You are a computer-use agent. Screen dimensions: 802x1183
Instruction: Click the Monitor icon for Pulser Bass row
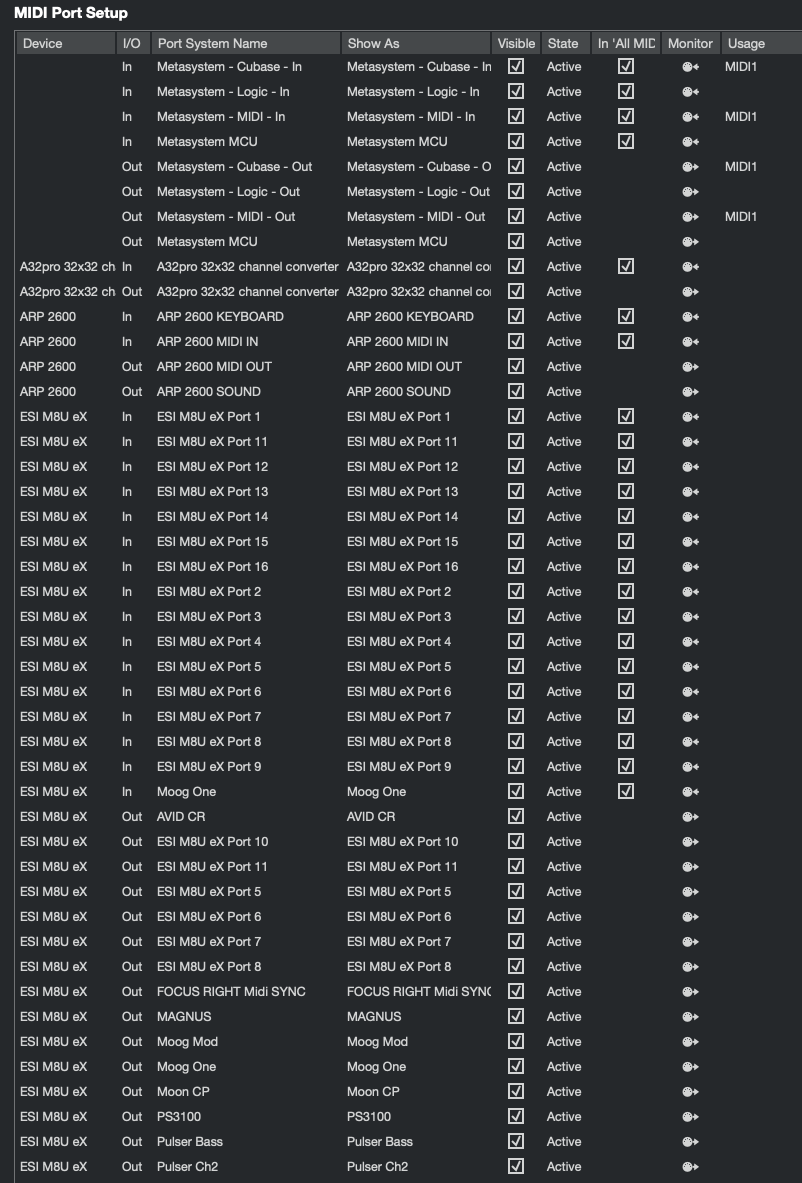[x=690, y=1142]
